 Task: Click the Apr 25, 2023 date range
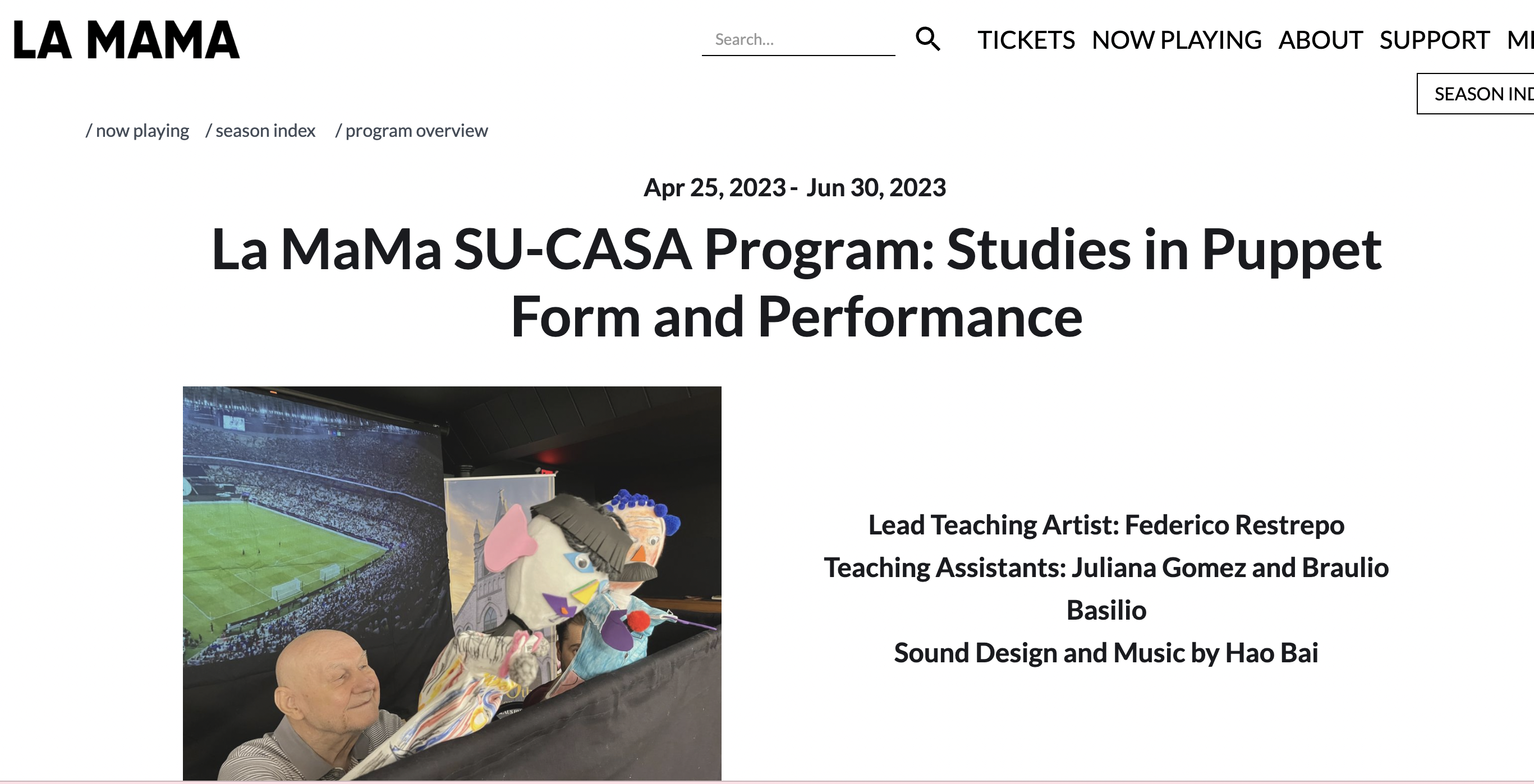click(x=794, y=187)
